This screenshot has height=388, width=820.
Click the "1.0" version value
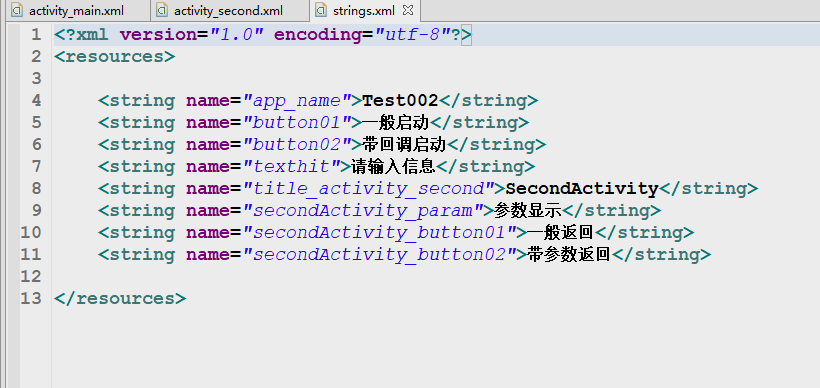point(236,35)
